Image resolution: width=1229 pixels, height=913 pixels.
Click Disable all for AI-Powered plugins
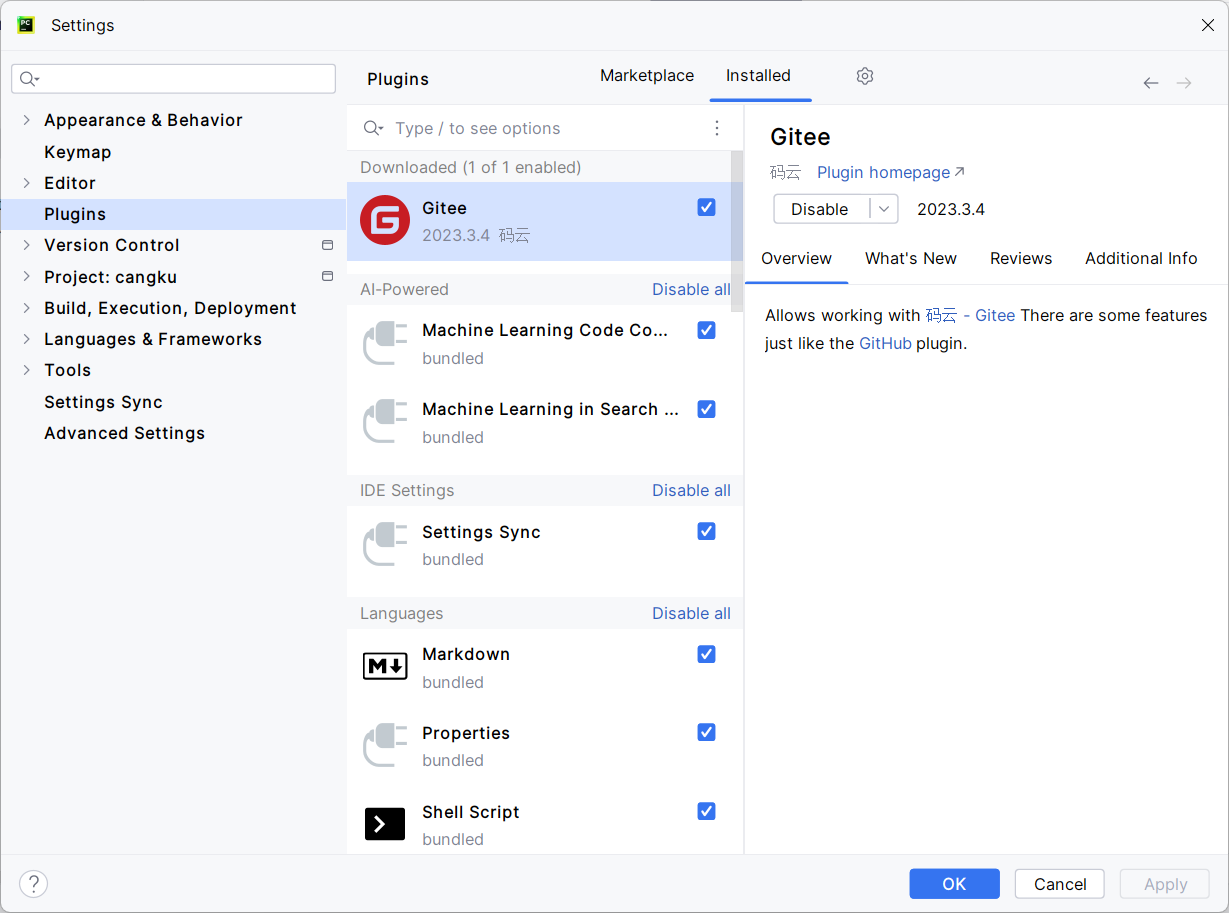pyautogui.click(x=691, y=289)
